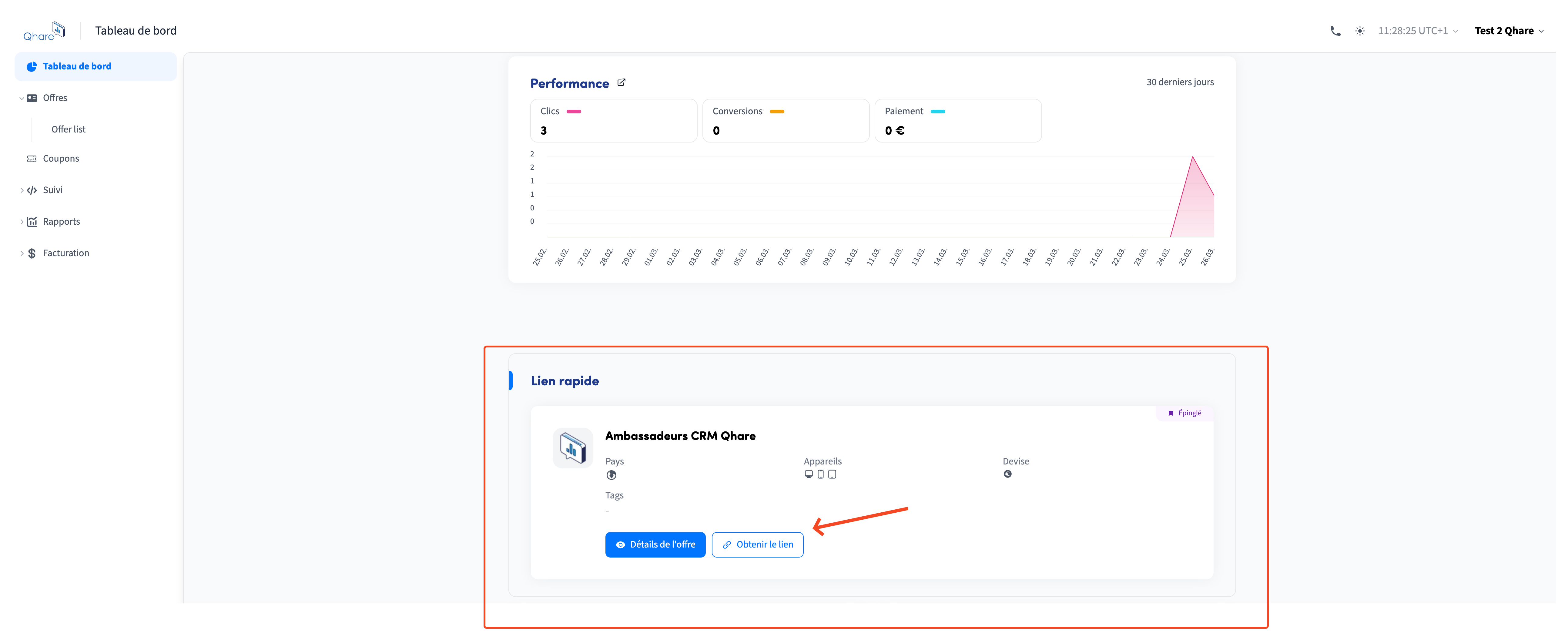Click the 25.02. date axis label

539,257
